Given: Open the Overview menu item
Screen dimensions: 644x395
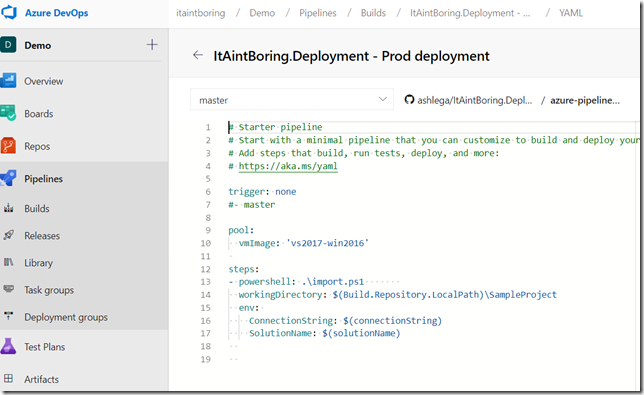Looking at the screenshot, I should click(44, 81).
